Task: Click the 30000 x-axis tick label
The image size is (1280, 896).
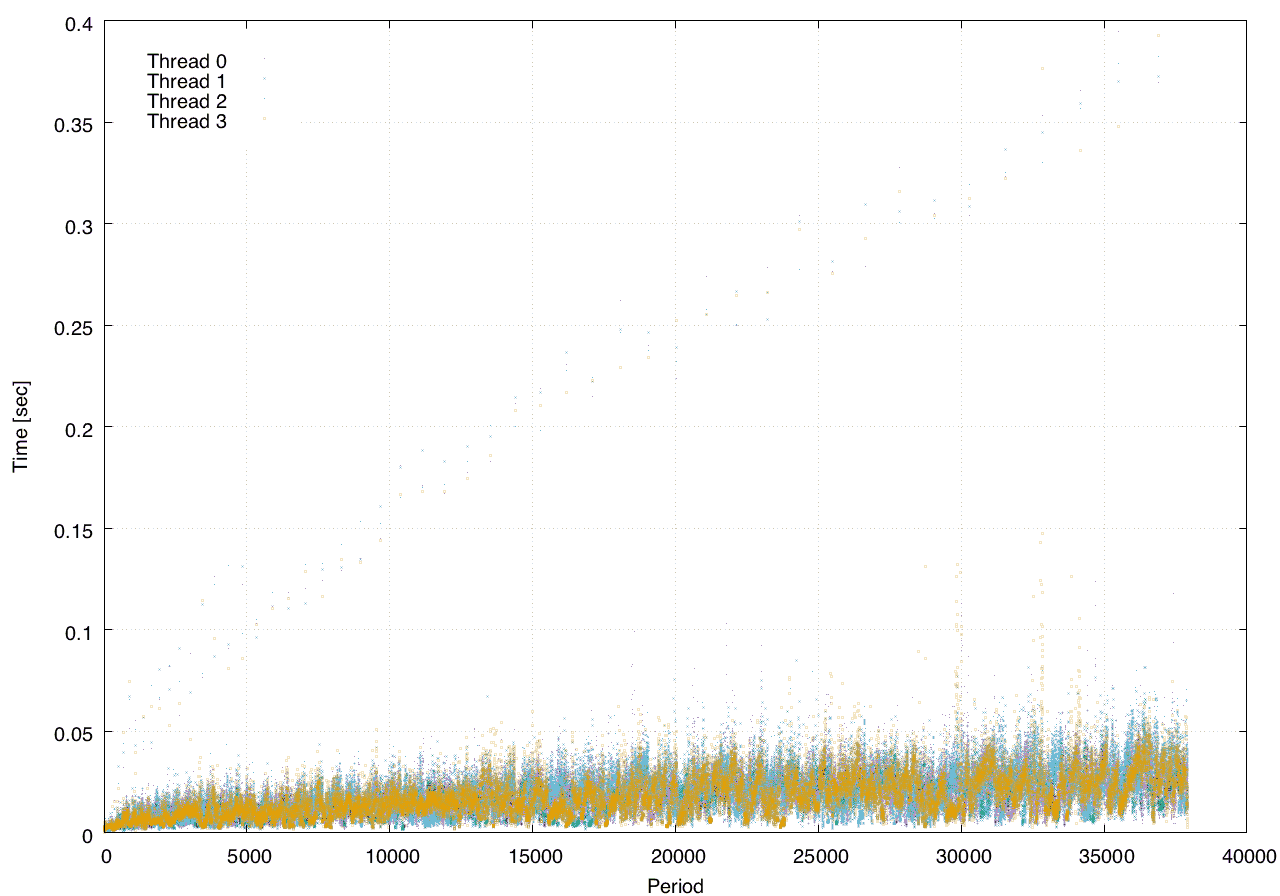Action: pyautogui.click(x=961, y=856)
